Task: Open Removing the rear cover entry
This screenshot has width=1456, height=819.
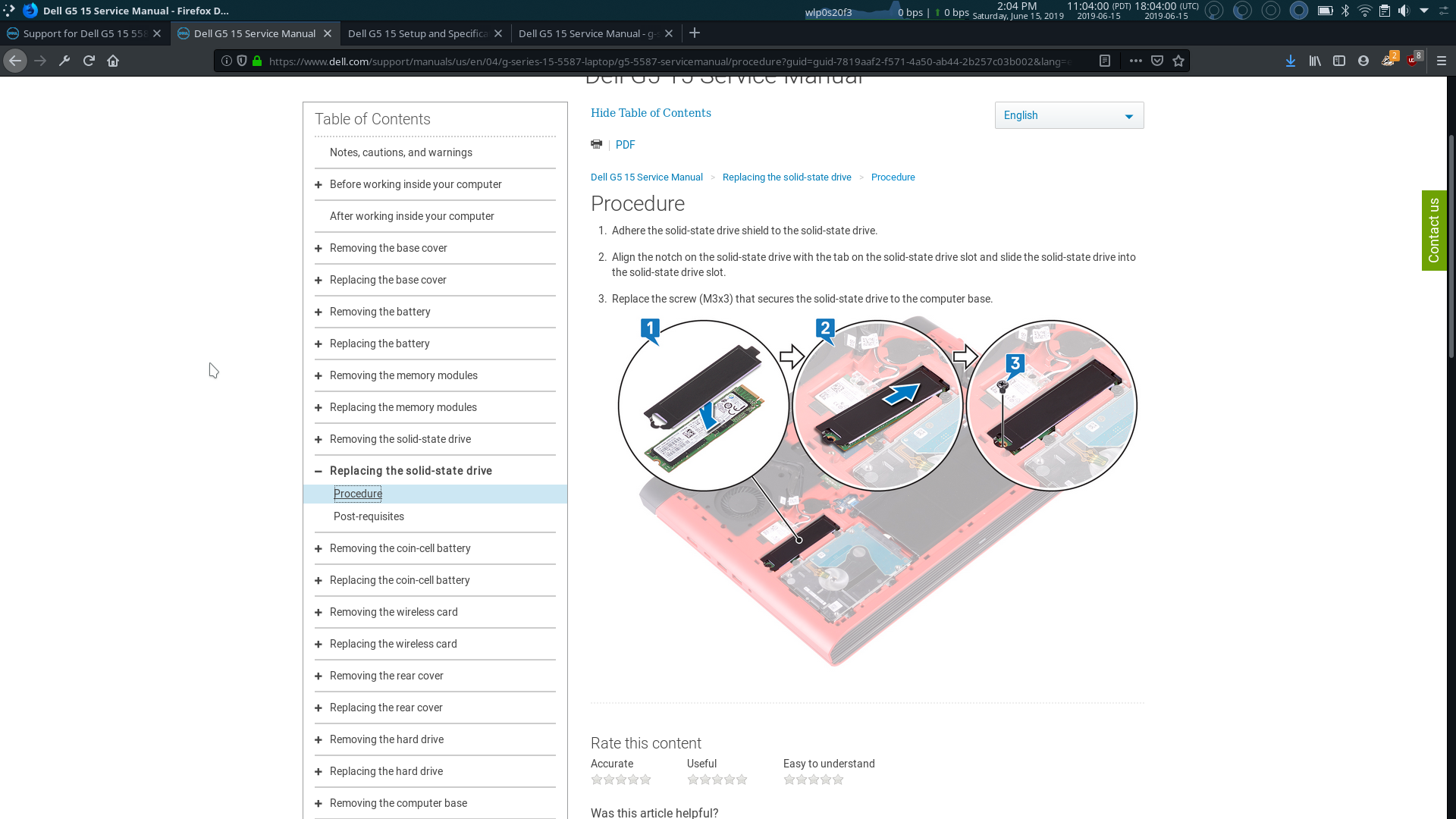Action: (387, 676)
